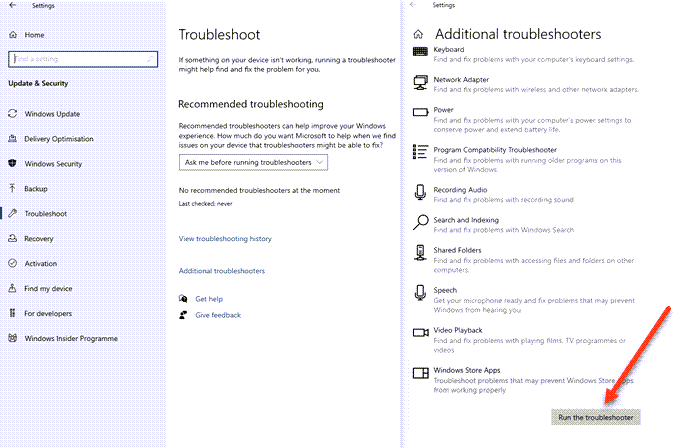Open Windows Update settings page

click(52, 114)
